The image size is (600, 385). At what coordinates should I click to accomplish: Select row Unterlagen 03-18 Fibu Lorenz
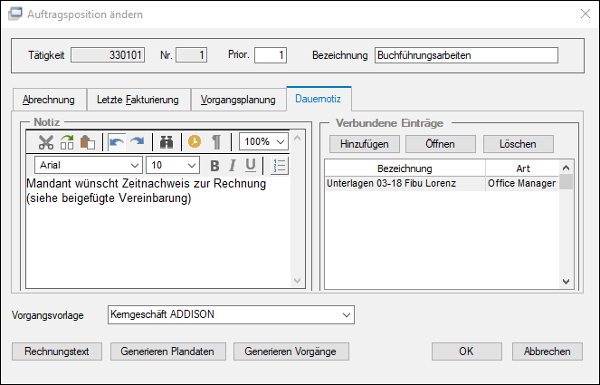click(442, 184)
